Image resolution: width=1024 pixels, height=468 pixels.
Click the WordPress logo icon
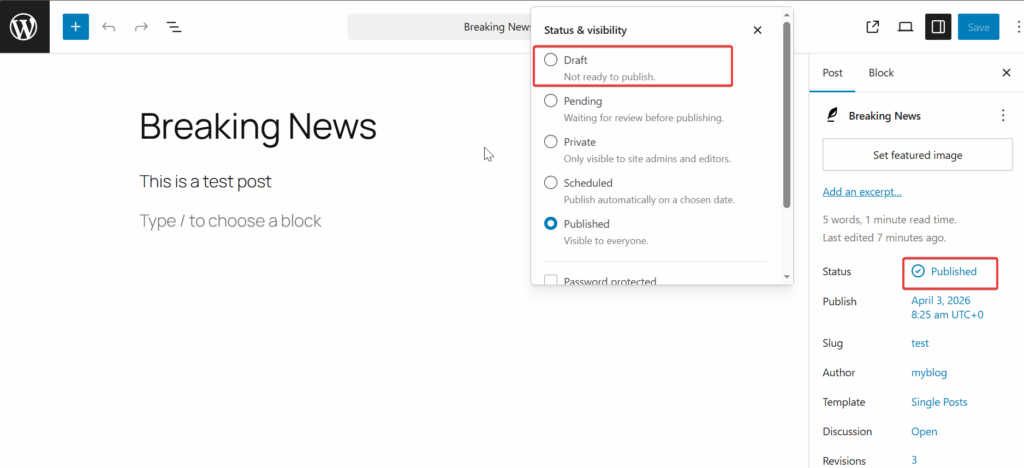click(25, 27)
